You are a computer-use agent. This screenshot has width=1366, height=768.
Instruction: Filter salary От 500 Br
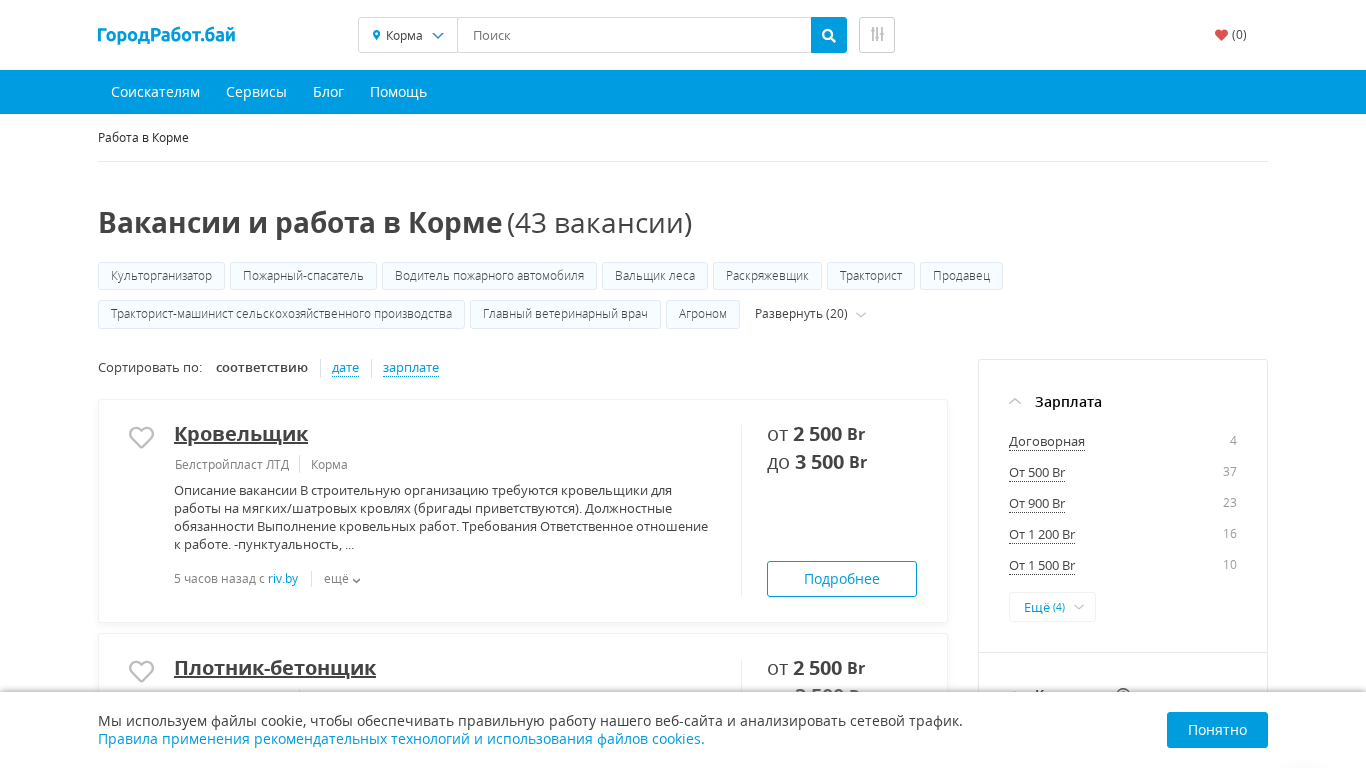pyautogui.click(x=1037, y=473)
